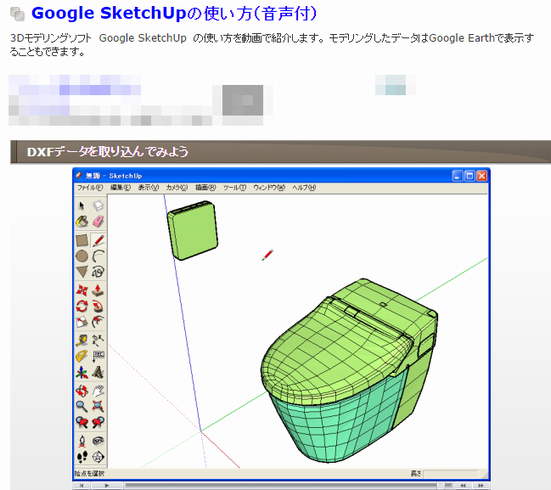Click the 長さ length input field

coord(451,474)
